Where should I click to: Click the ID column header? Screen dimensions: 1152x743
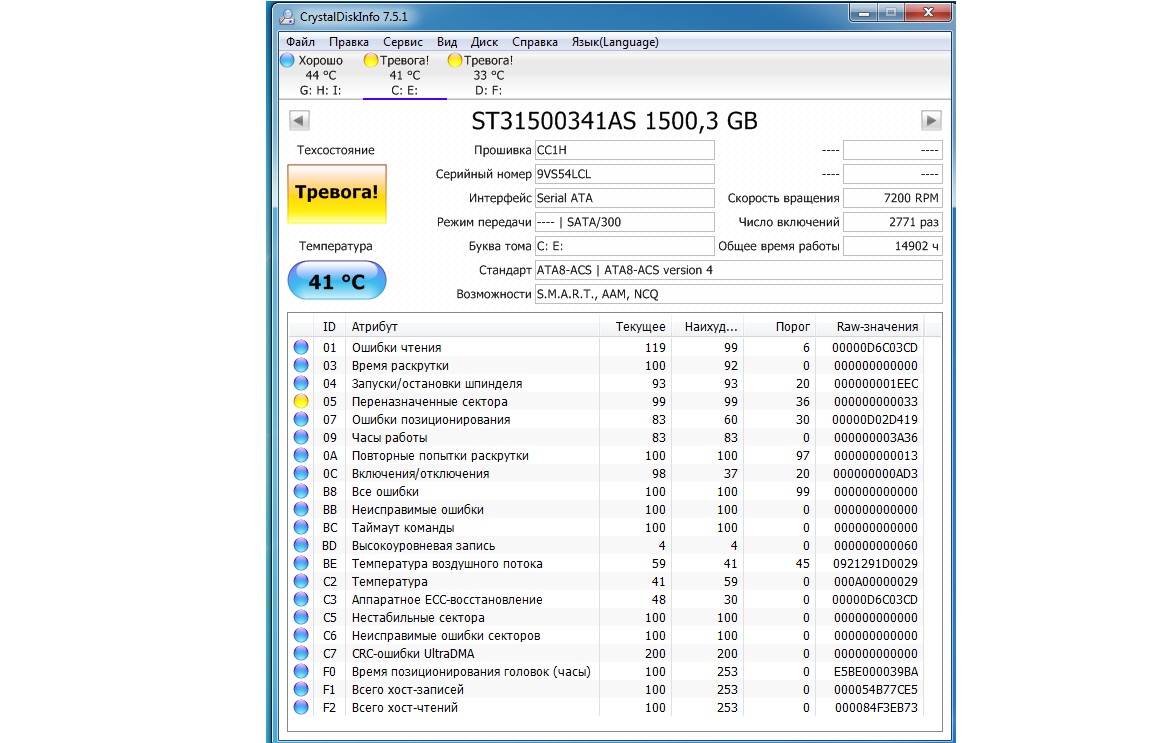point(329,326)
